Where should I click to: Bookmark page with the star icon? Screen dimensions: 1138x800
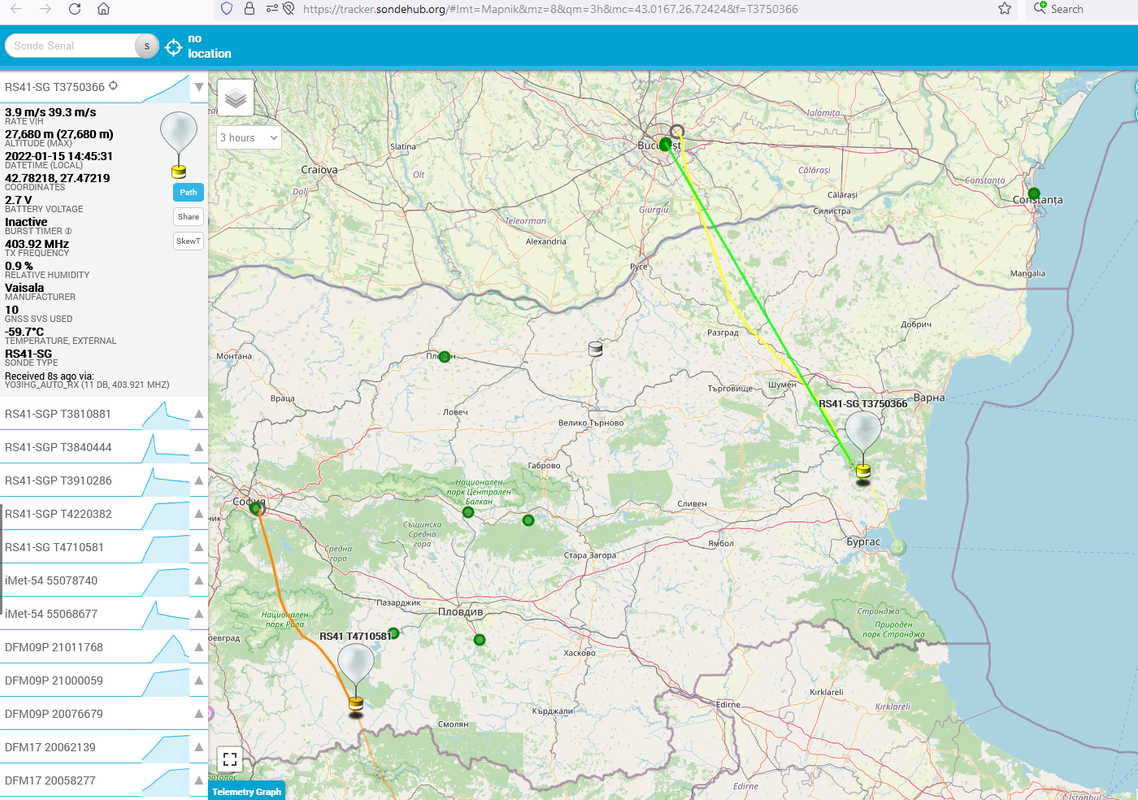(x=1004, y=9)
